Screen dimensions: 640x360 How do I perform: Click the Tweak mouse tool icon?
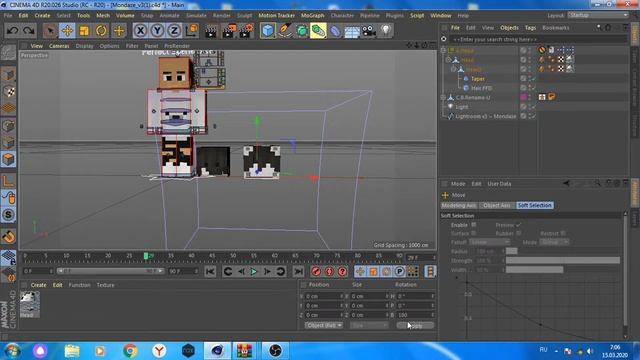coord(9,198)
